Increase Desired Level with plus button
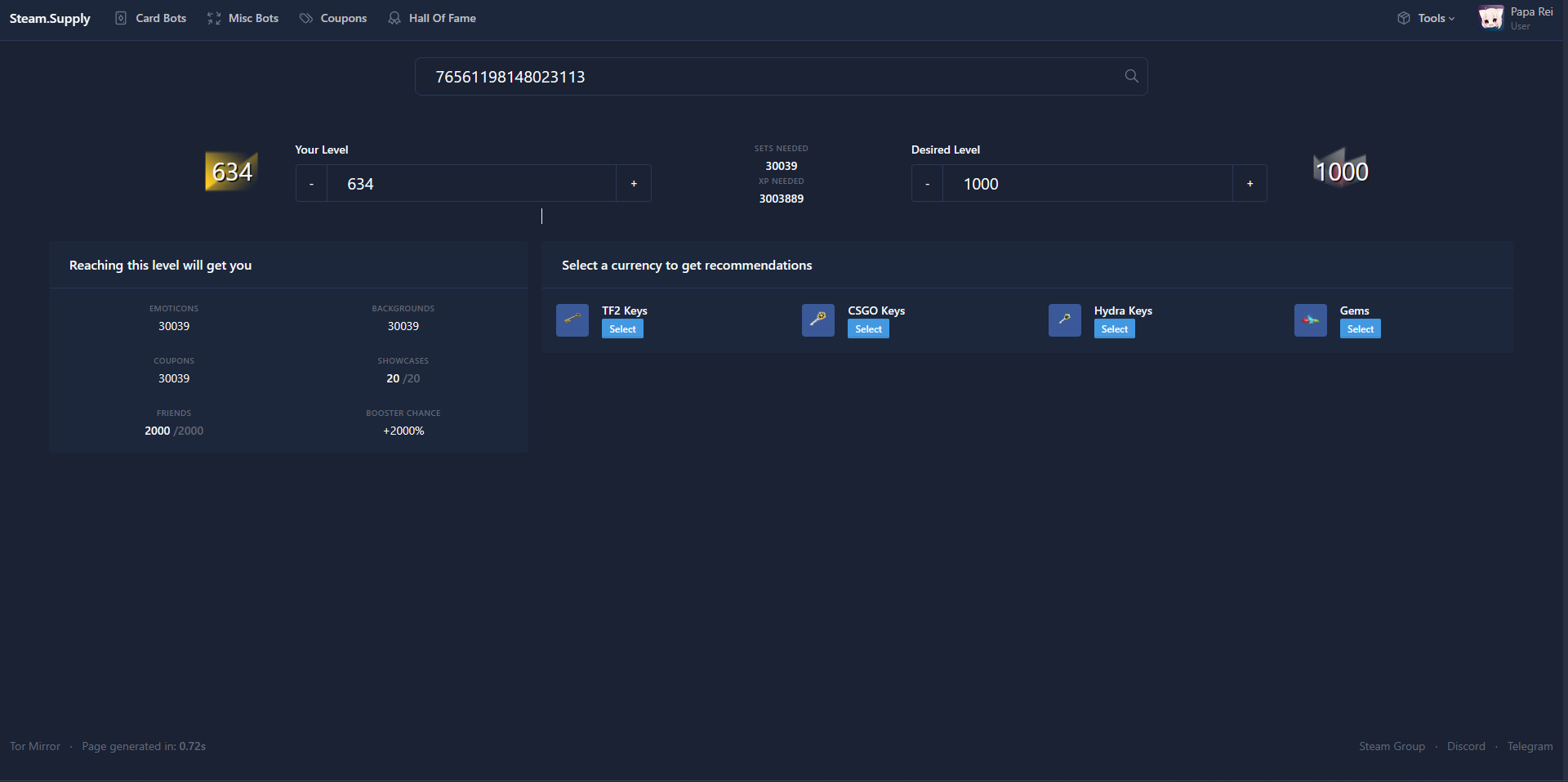This screenshot has width=1568, height=782. pos(1249,183)
